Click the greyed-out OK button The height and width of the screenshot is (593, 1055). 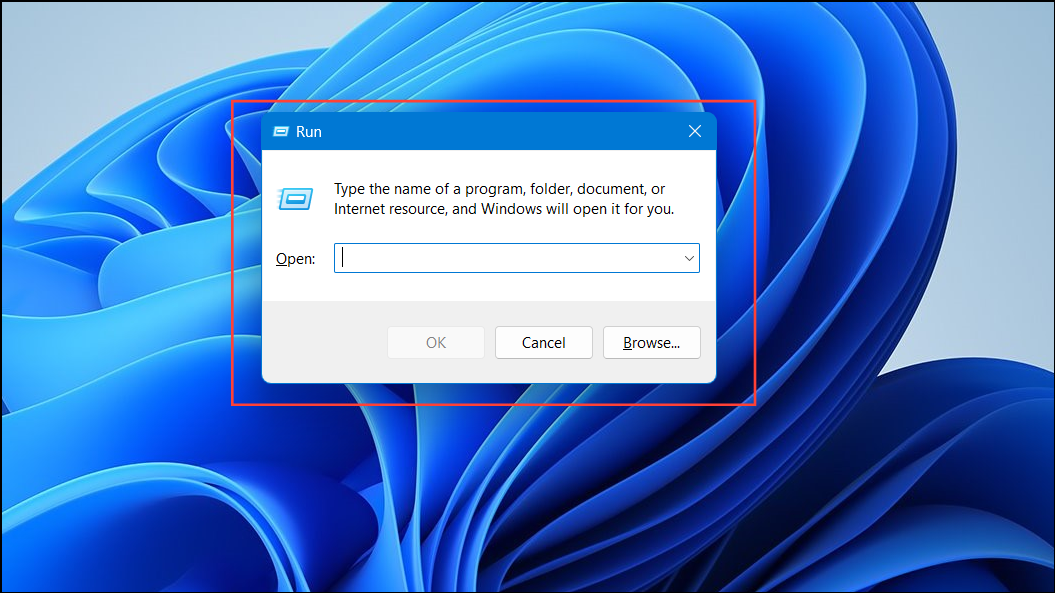click(x=436, y=343)
